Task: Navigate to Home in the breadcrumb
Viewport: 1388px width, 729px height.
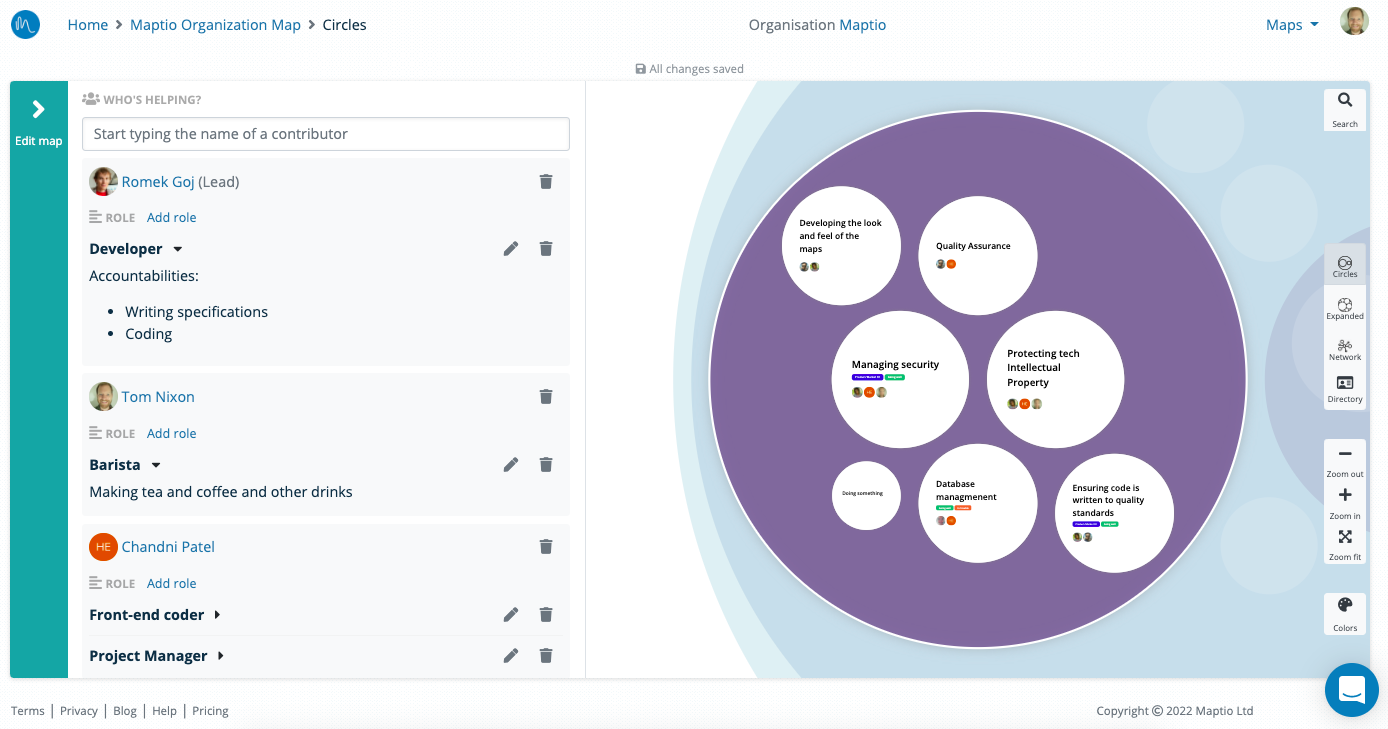Action: [88, 24]
